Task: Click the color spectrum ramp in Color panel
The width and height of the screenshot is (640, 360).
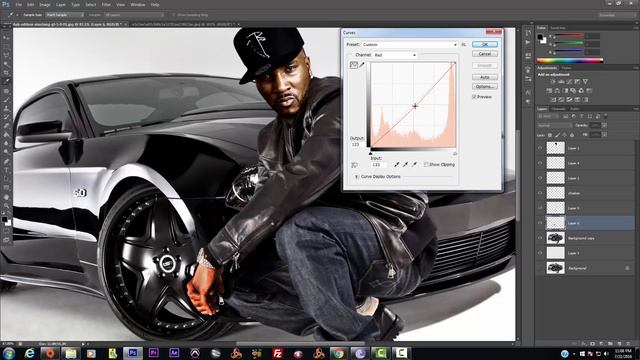Action: 570,61
